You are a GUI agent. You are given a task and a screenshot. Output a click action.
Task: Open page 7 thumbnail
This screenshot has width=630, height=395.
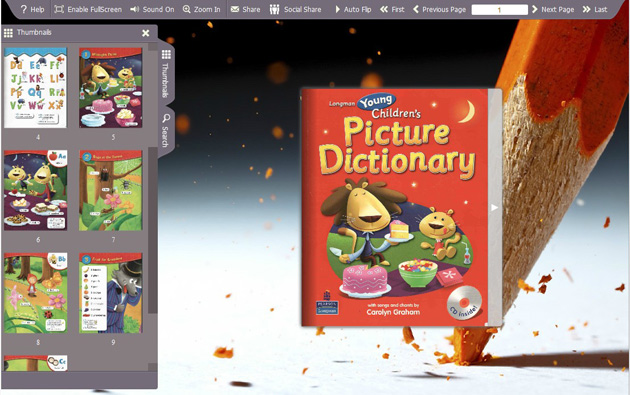(x=110, y=190)
